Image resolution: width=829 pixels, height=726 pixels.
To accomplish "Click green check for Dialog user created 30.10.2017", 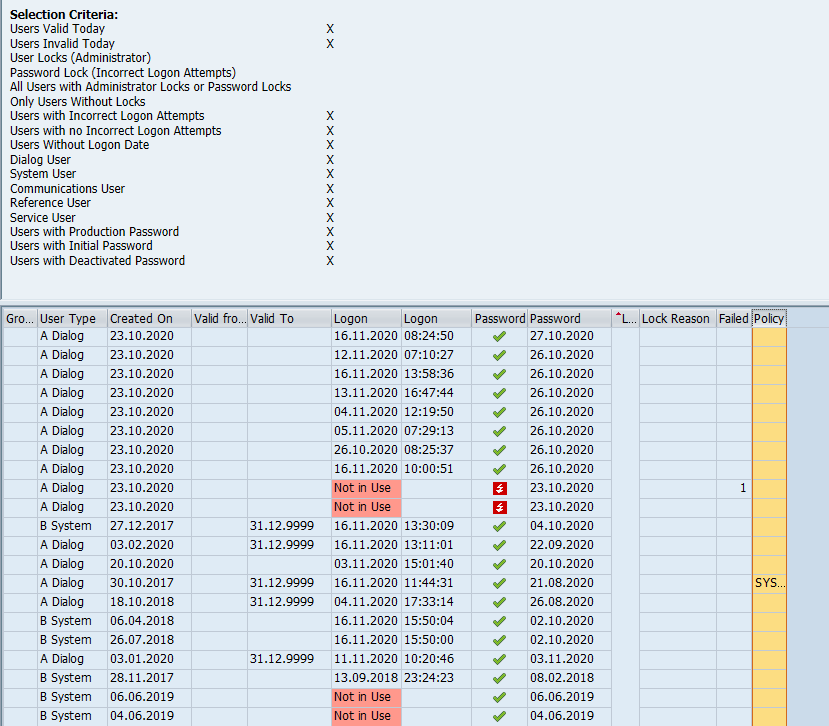I will pyautogui.click(x=498, y=583).
